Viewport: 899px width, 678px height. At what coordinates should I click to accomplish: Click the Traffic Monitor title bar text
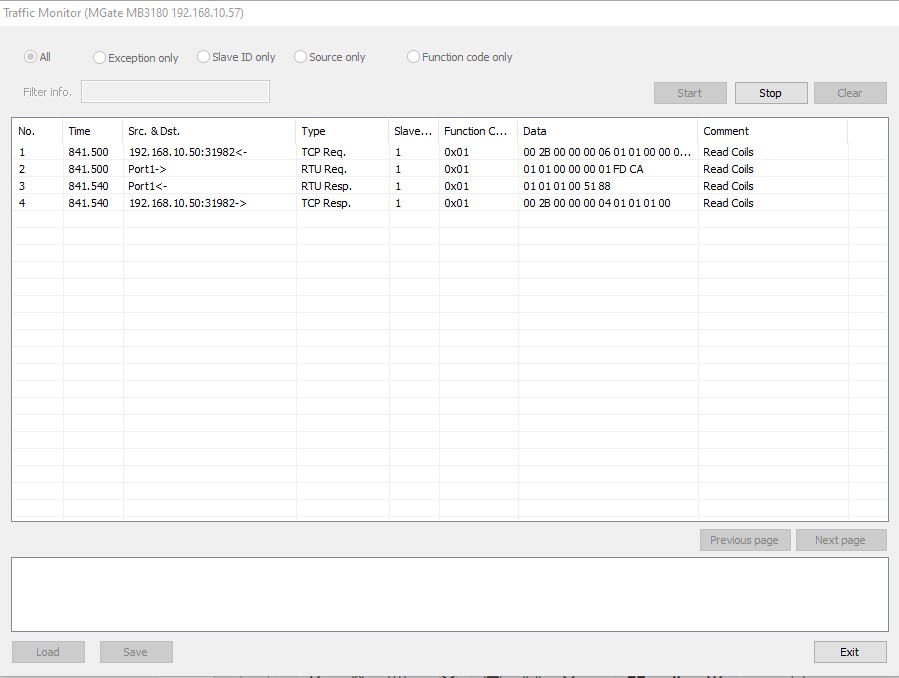123,13
